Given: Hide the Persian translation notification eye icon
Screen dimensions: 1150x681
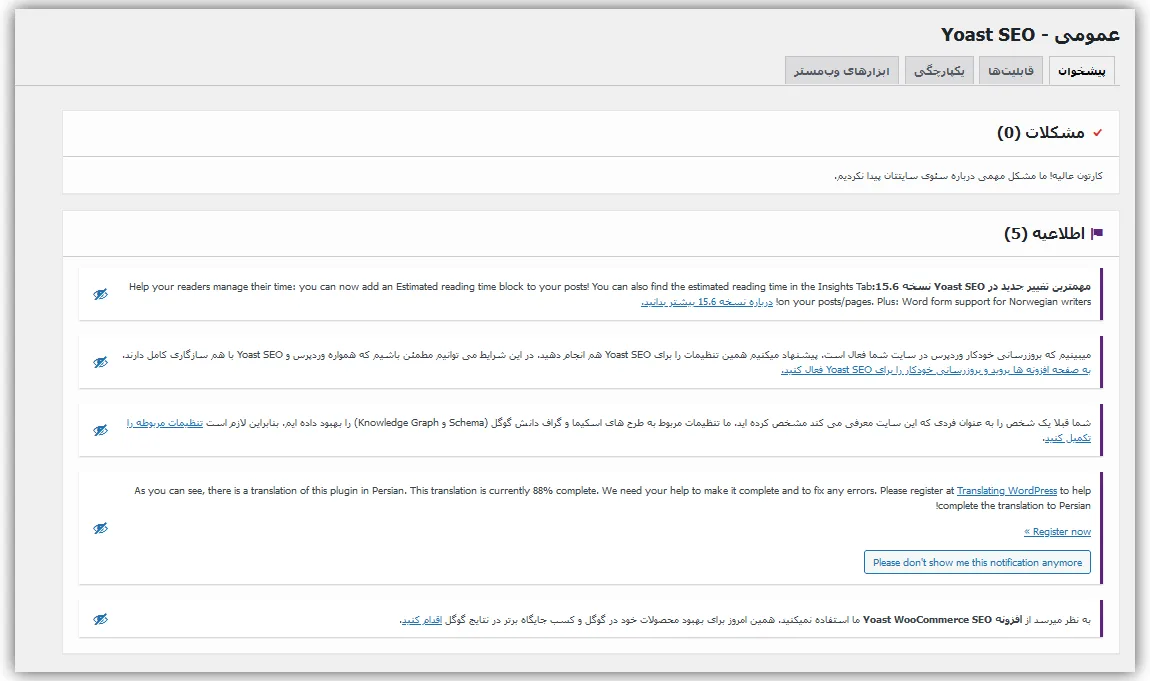Looking at the screenshot, I should click(x=100, y=528).
